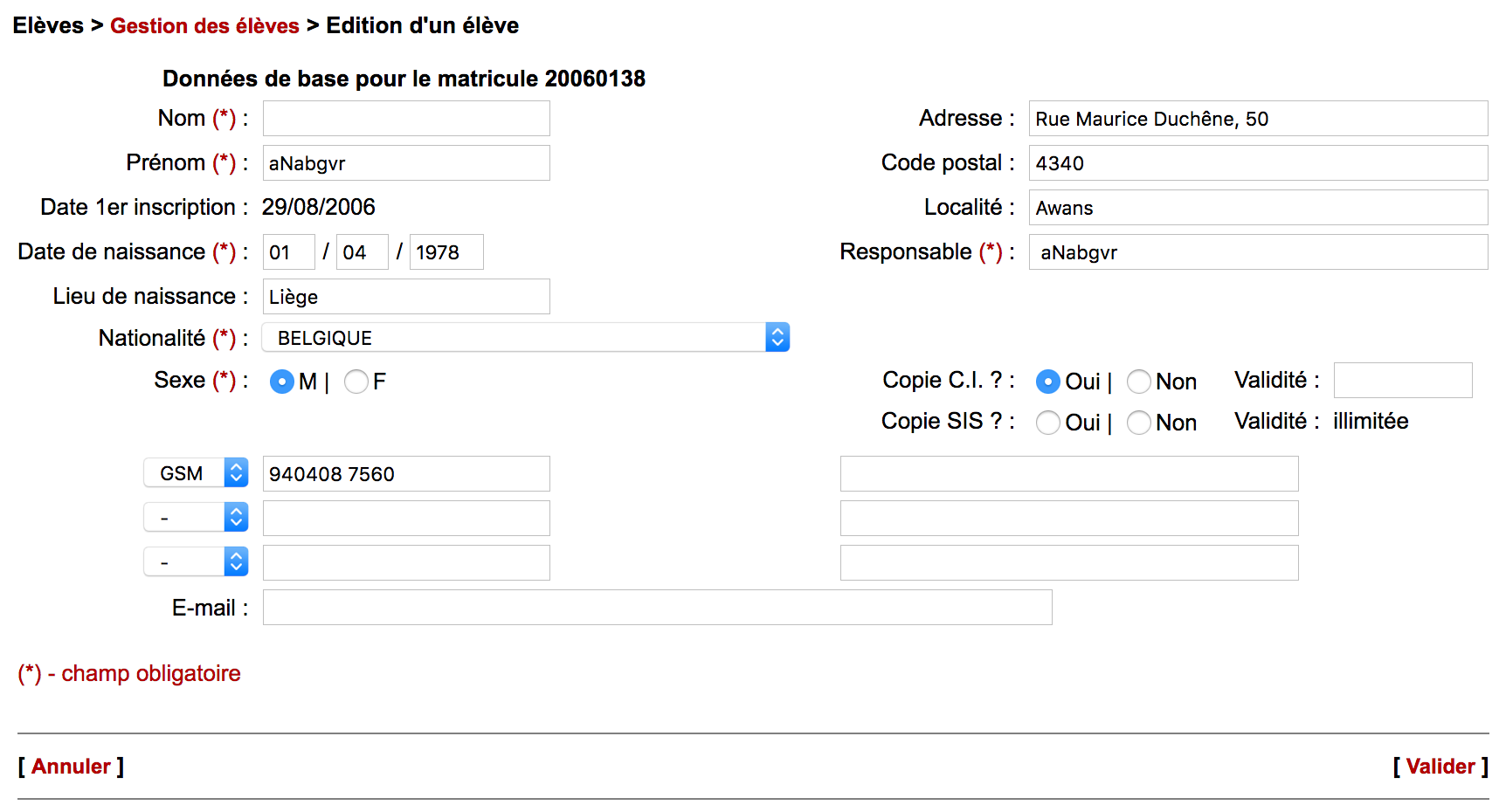Click the Annuler link
The image size is (1499, 812).
pyautogui.click(x=71, y=767)
